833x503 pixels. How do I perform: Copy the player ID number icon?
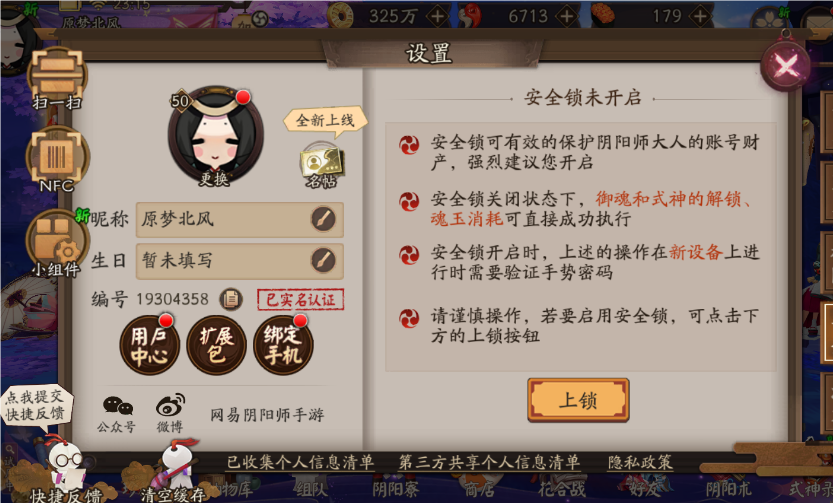click(x=231, y=299)
